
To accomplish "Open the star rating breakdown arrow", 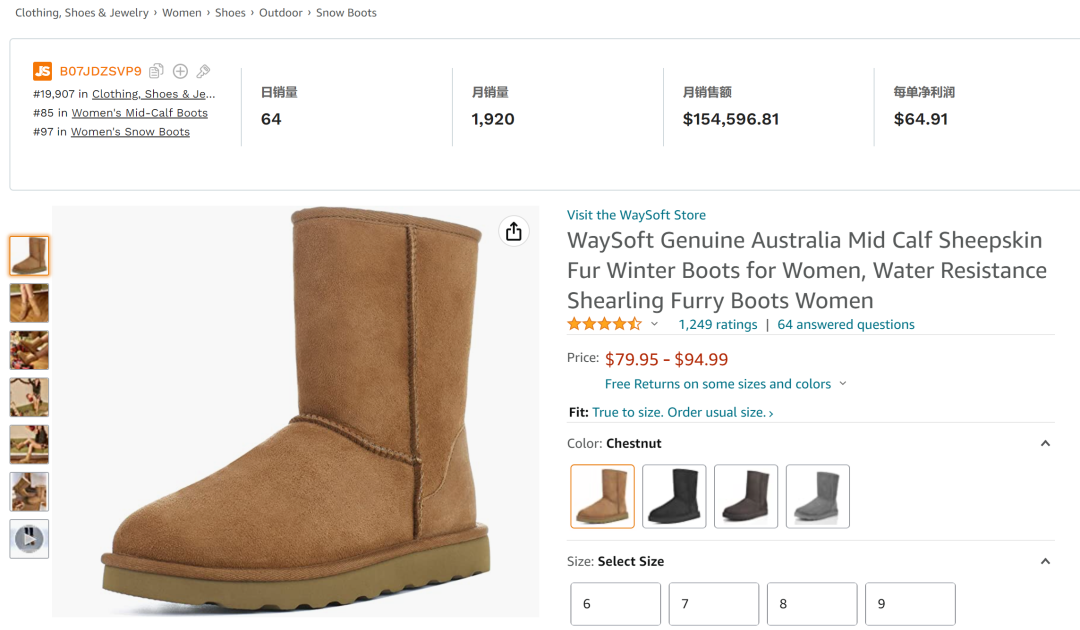I will [655, 324].
